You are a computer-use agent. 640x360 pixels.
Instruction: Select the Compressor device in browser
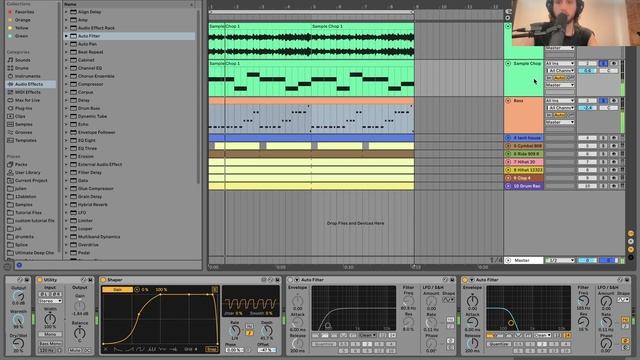(90, 84)
